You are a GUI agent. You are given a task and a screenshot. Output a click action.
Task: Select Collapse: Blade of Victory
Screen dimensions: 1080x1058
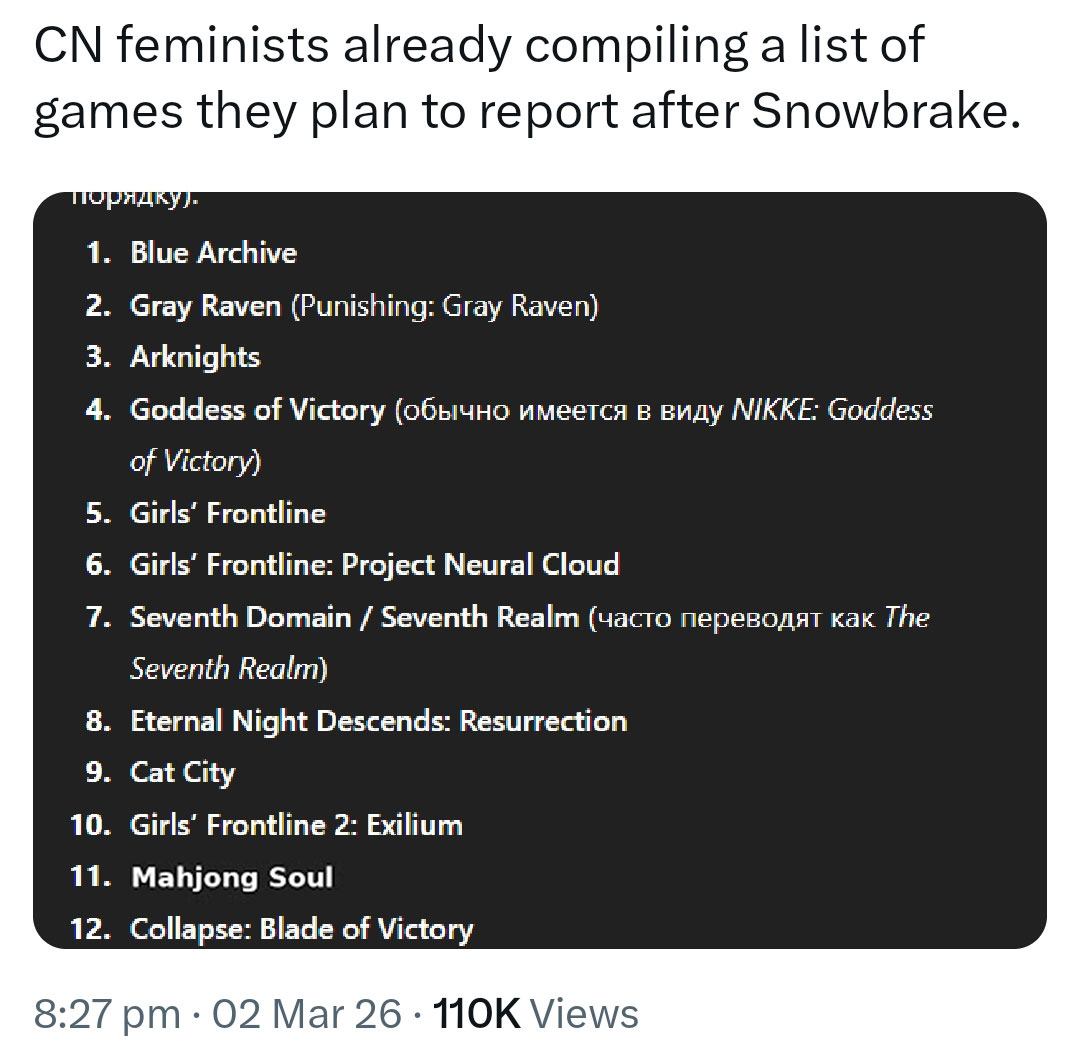[x=301, y=929]
